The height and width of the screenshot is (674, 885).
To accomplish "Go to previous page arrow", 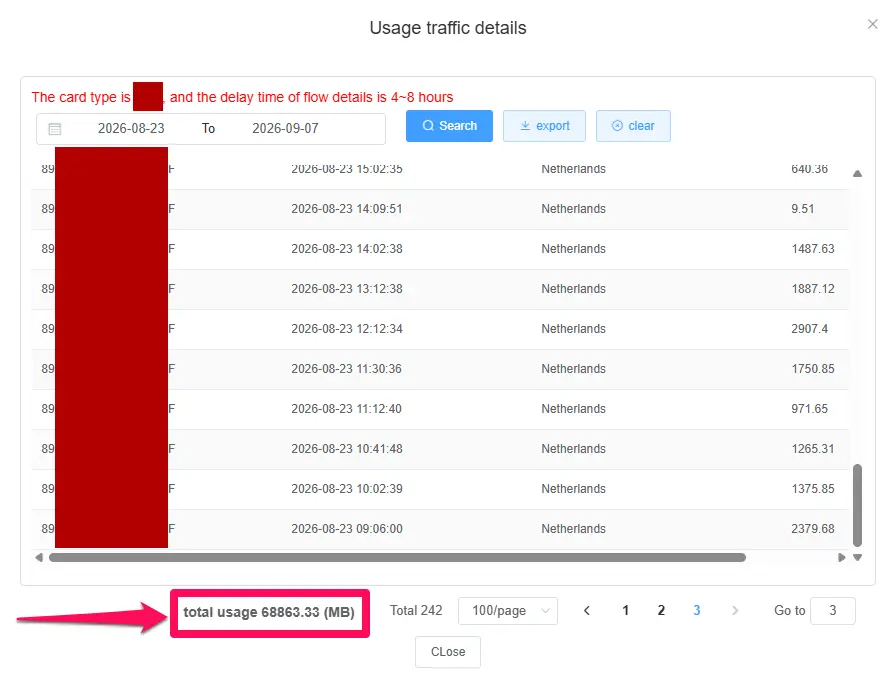I will (587, 611).
